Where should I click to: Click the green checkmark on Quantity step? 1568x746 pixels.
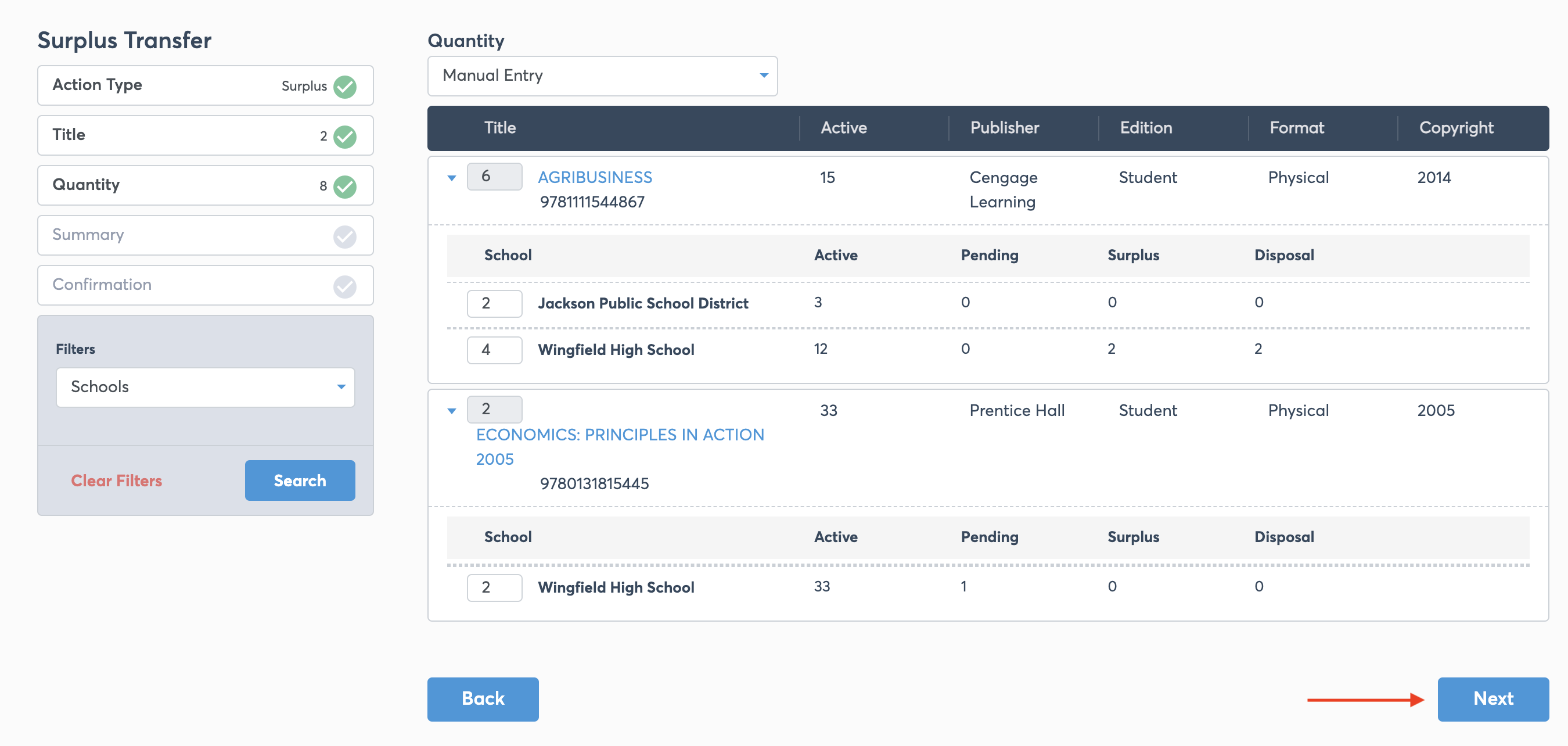(344, 186)
